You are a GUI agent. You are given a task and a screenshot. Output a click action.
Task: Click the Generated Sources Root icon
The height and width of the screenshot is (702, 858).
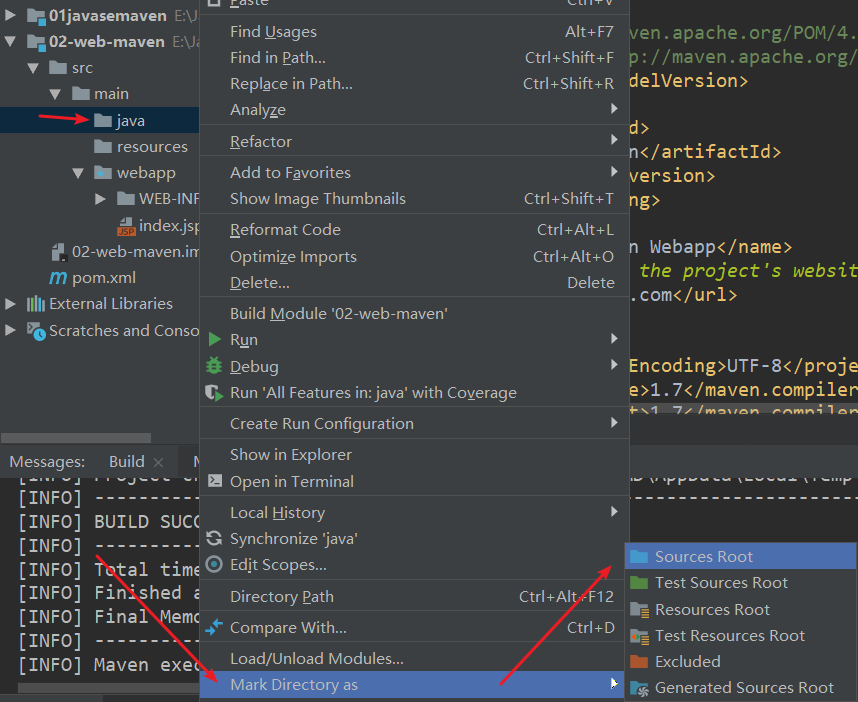point(639,688)
